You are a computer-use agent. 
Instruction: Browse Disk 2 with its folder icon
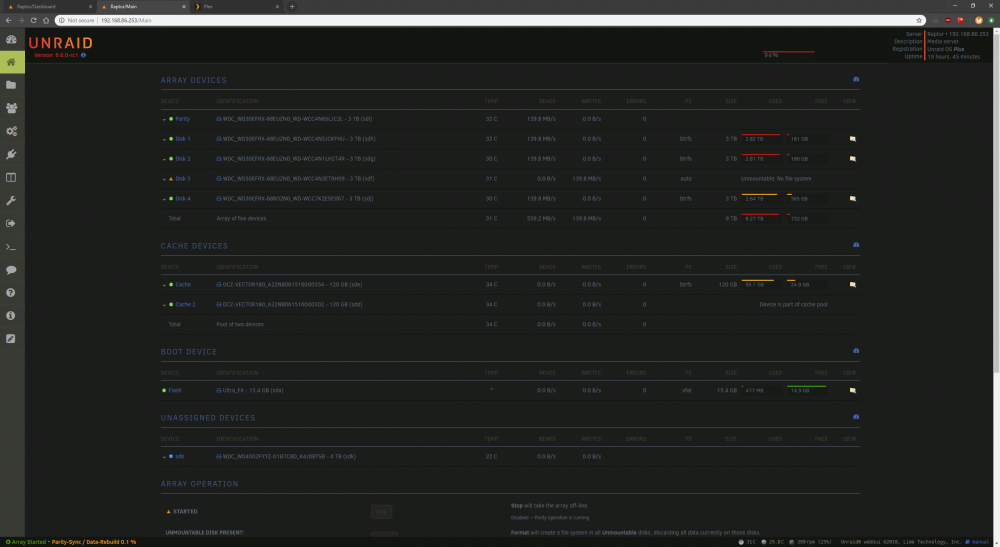coord(853,159)
